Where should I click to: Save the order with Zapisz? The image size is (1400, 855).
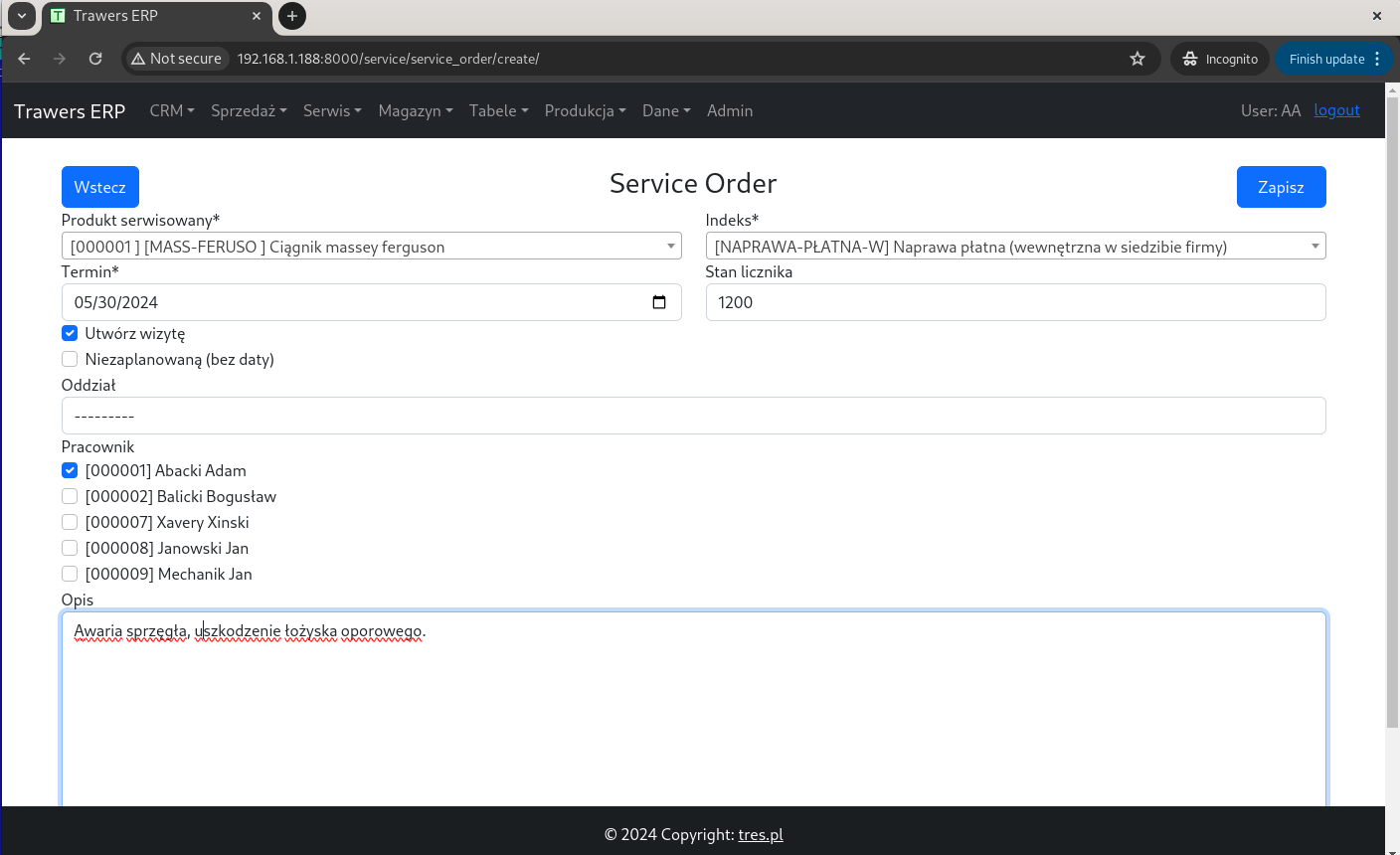click(x=1281, y=187)
